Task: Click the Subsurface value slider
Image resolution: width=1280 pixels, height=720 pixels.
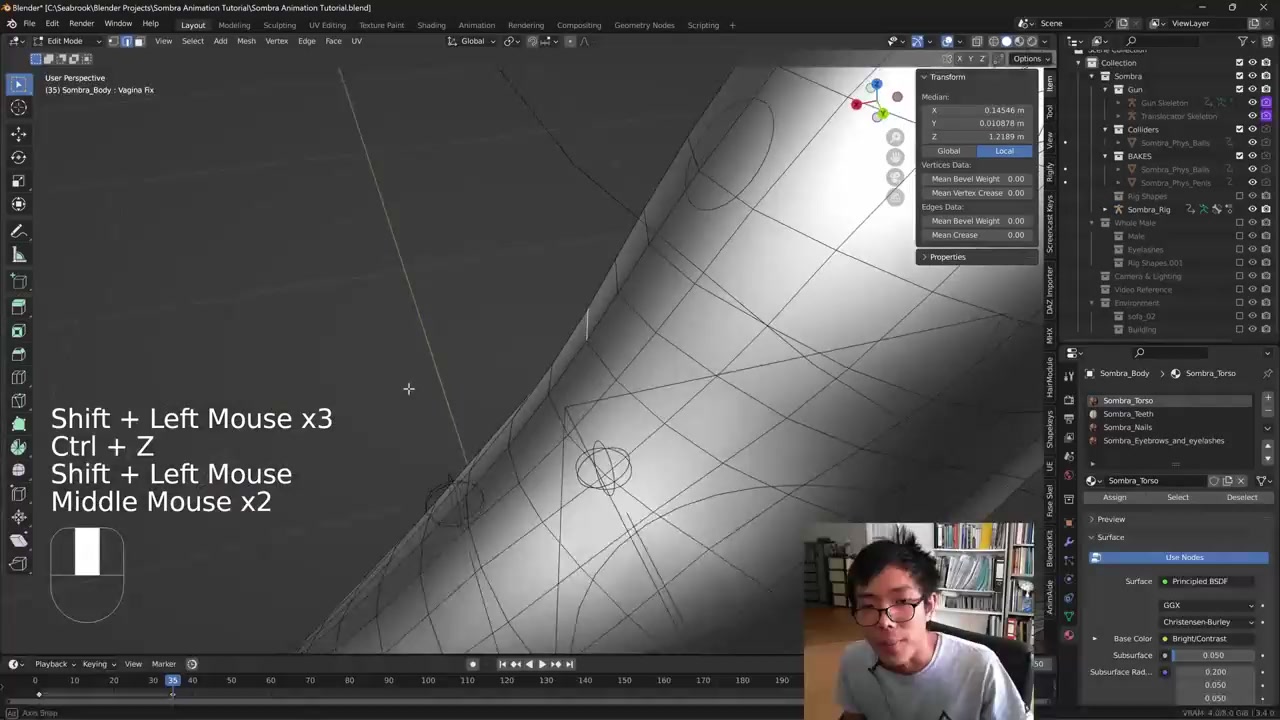Action: point(1212,655)
